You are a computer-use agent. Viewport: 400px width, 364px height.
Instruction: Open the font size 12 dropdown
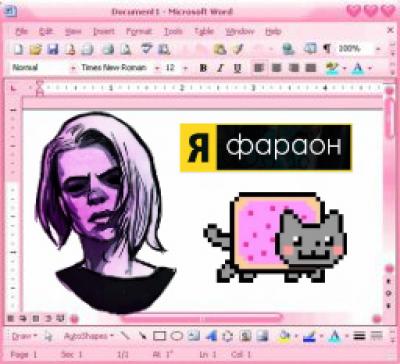coord(186,68)
